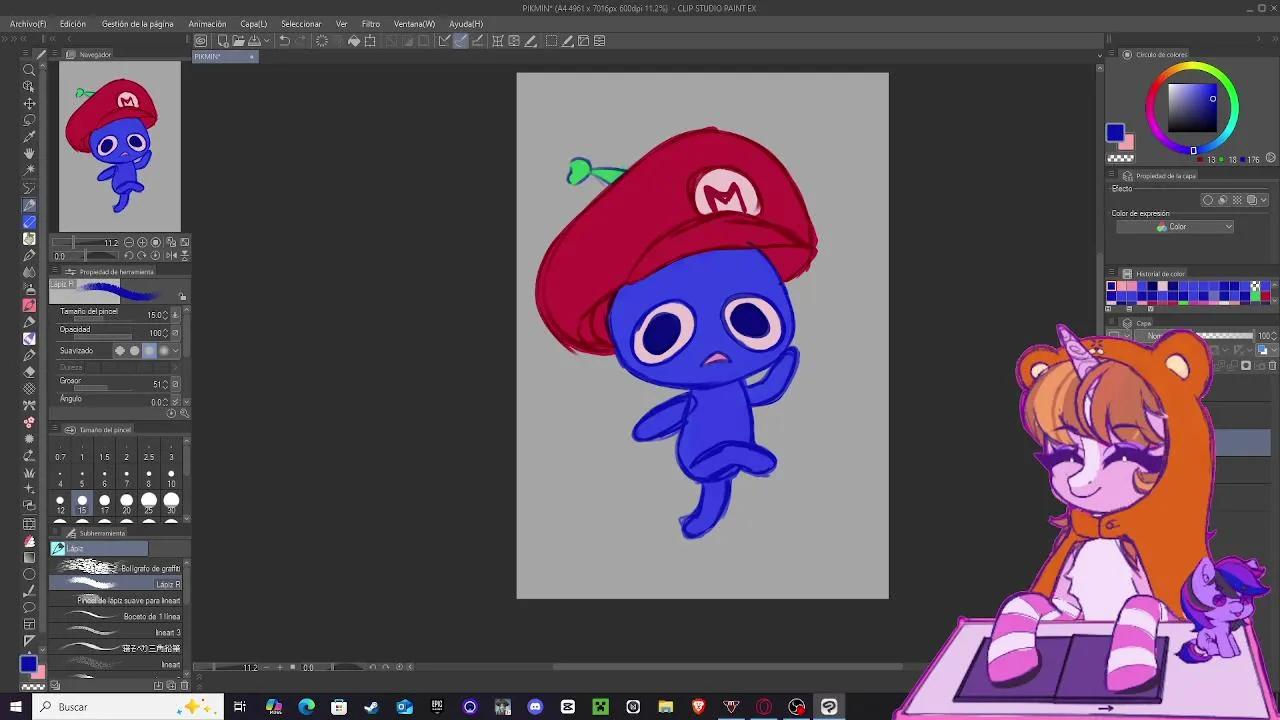Adjust the Navigator zoom slider
The image size is (1280, 720).
pyautogui.click(x=87, y=243)
